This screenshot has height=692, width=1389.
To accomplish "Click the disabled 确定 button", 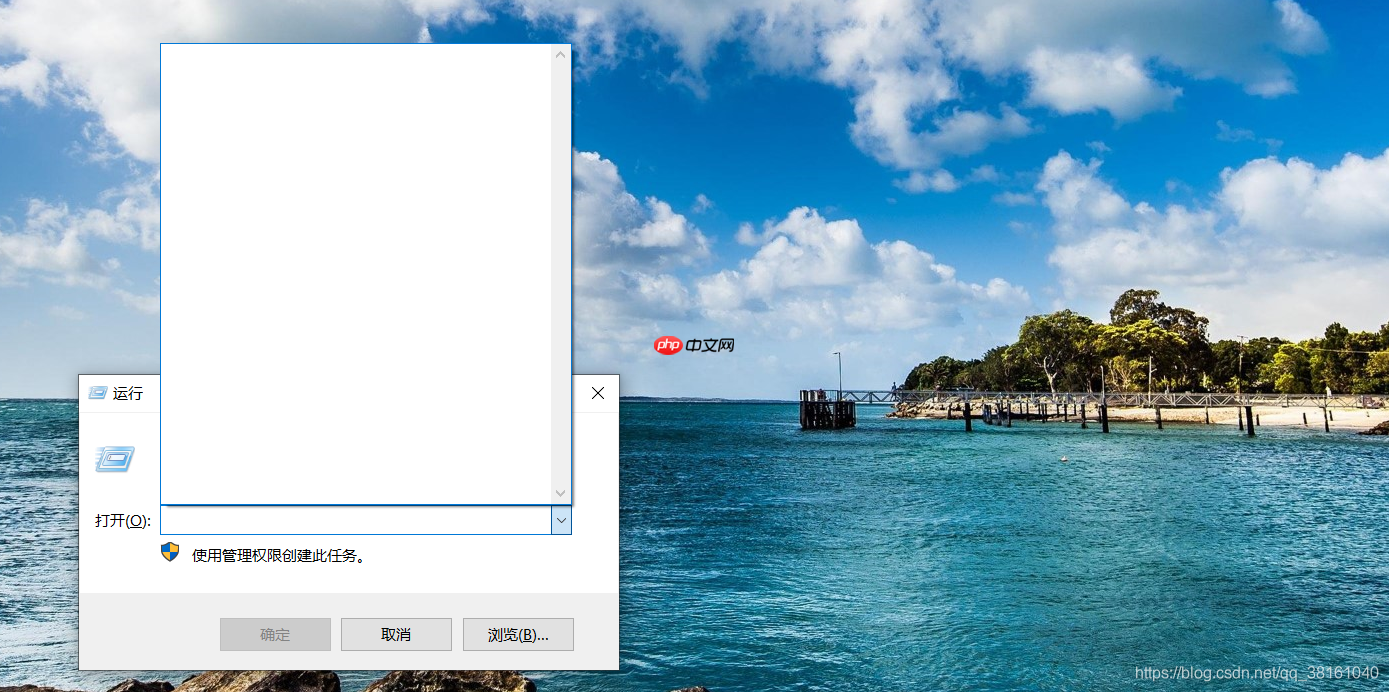I will click(x=275, y=634).
